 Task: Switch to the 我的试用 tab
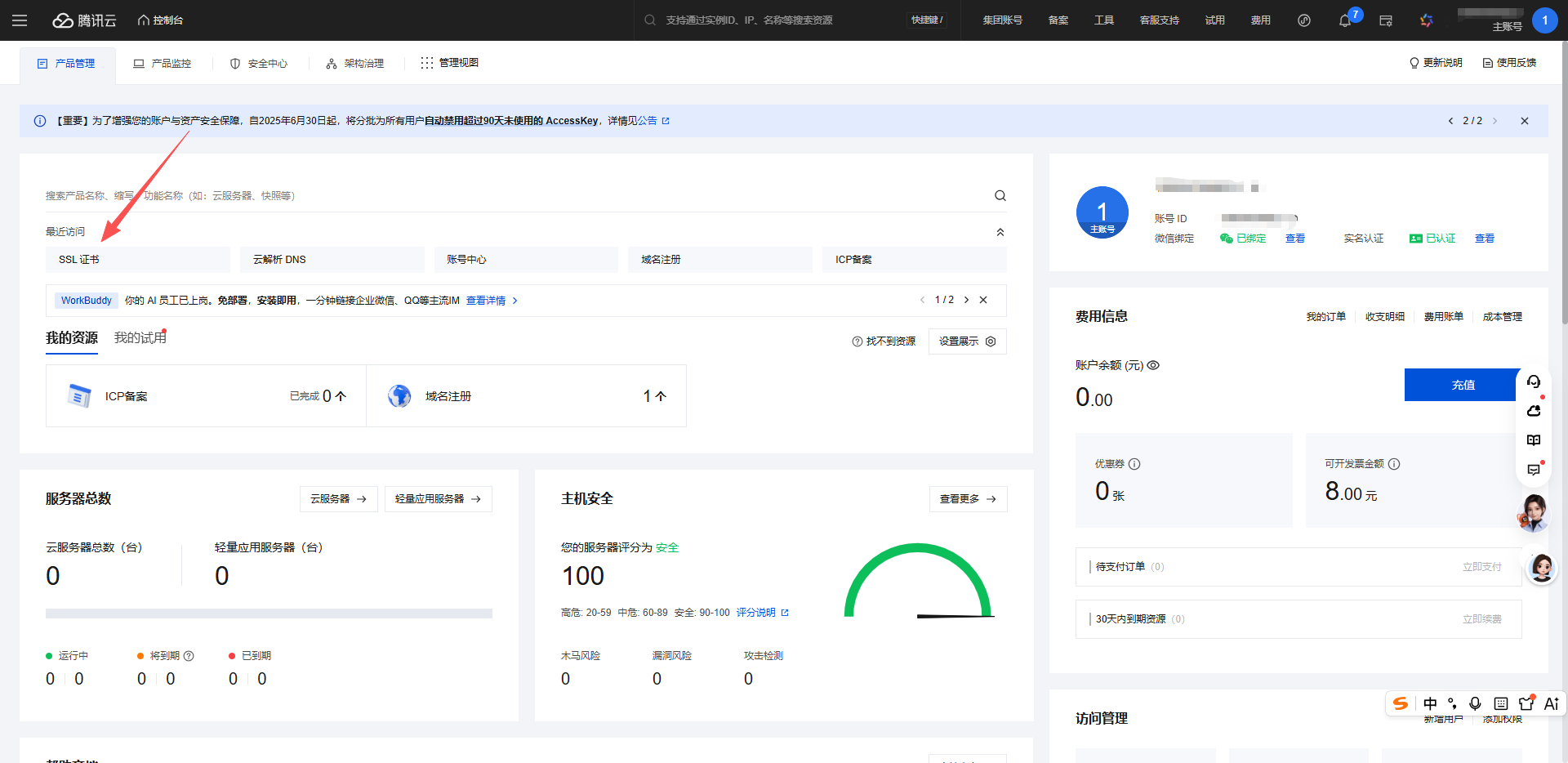[140, 338]
